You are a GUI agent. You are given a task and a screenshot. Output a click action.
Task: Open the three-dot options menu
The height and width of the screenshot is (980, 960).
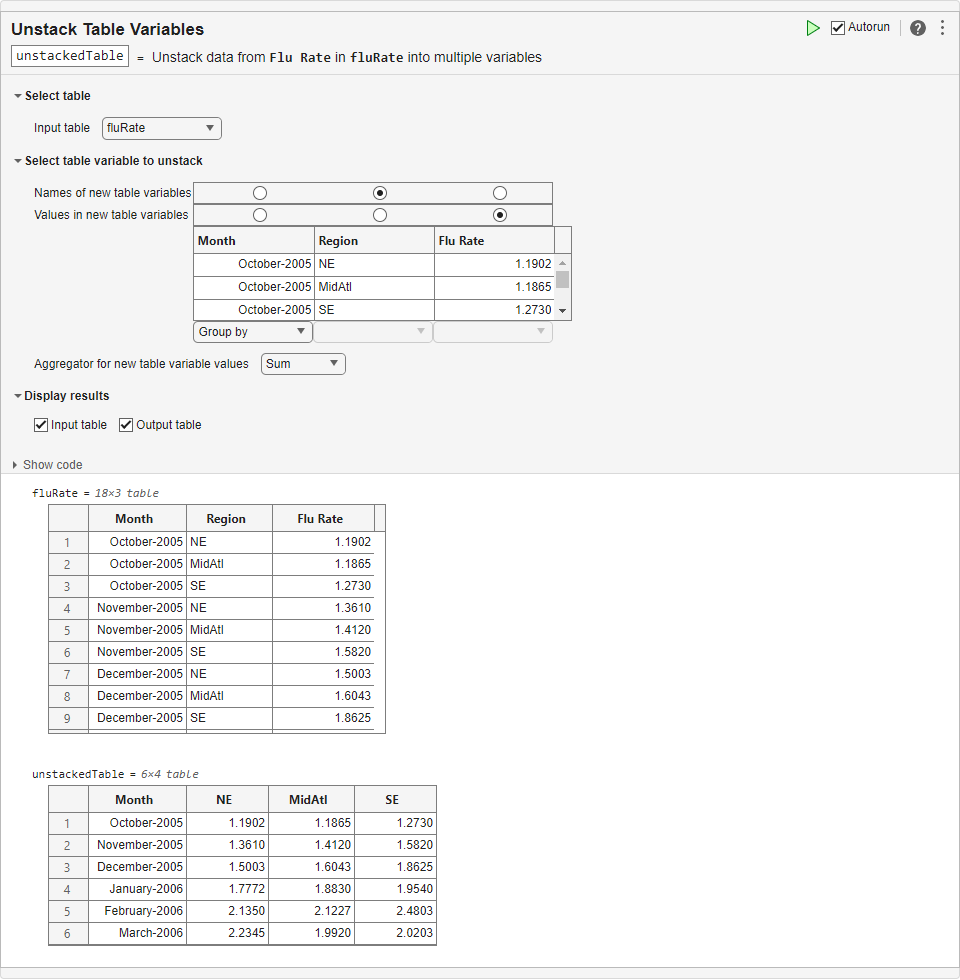[x=942, y=28]
